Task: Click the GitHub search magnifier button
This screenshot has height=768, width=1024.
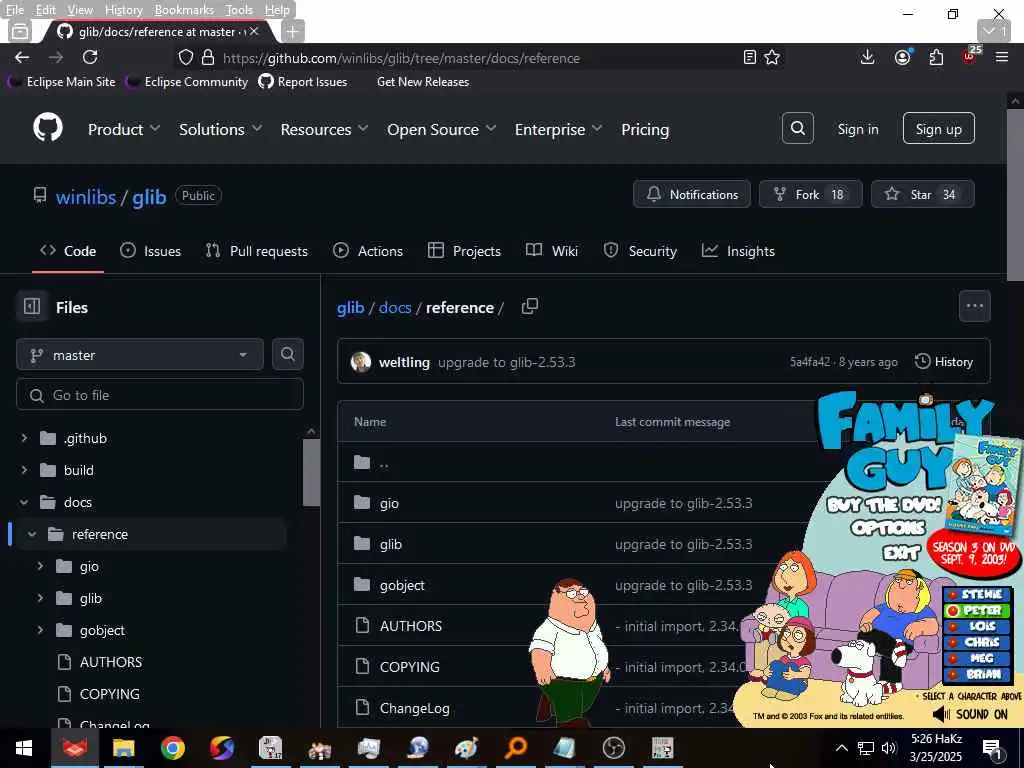Action: (797, 128)
